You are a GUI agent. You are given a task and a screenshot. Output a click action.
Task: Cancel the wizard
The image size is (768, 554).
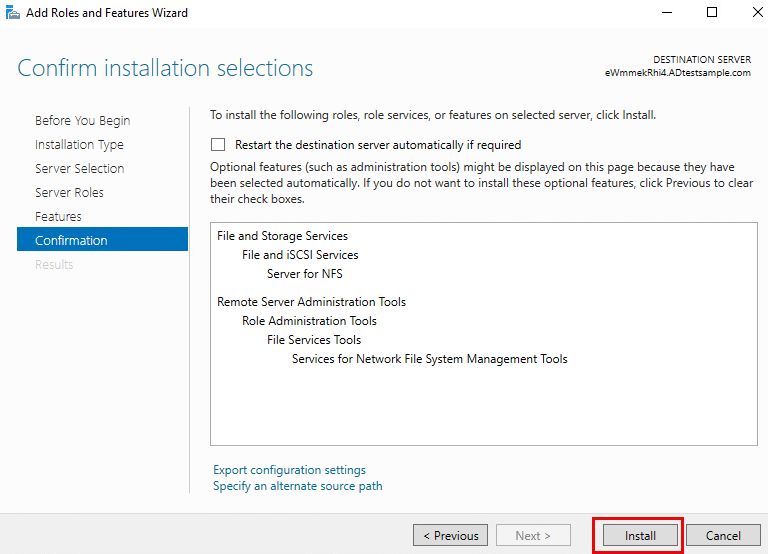coord(723,536)
